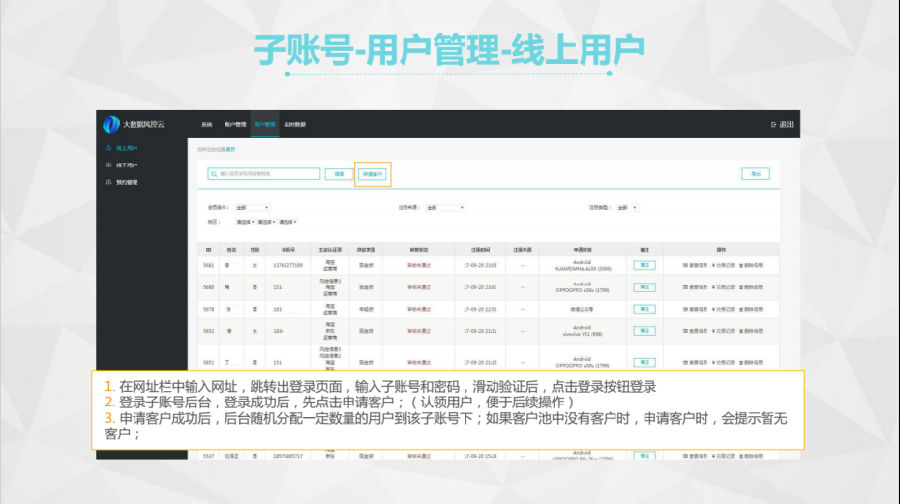This screenshot has width=900, height=504.
Task: Delete info for user ID 5680
Action: click(751, 287)
